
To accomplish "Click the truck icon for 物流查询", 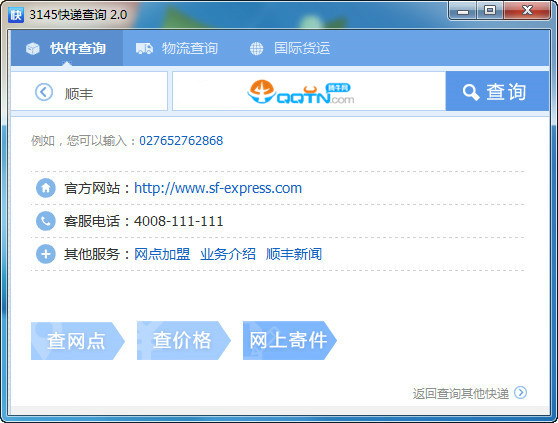I will (144, 48).
